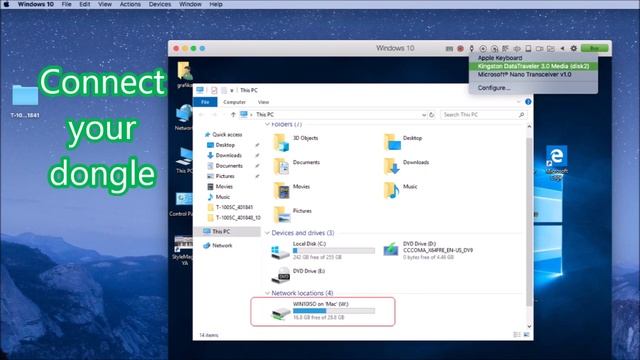Select Network in the navigation pane
Screen dimensions: 640x360
[218, 245]
